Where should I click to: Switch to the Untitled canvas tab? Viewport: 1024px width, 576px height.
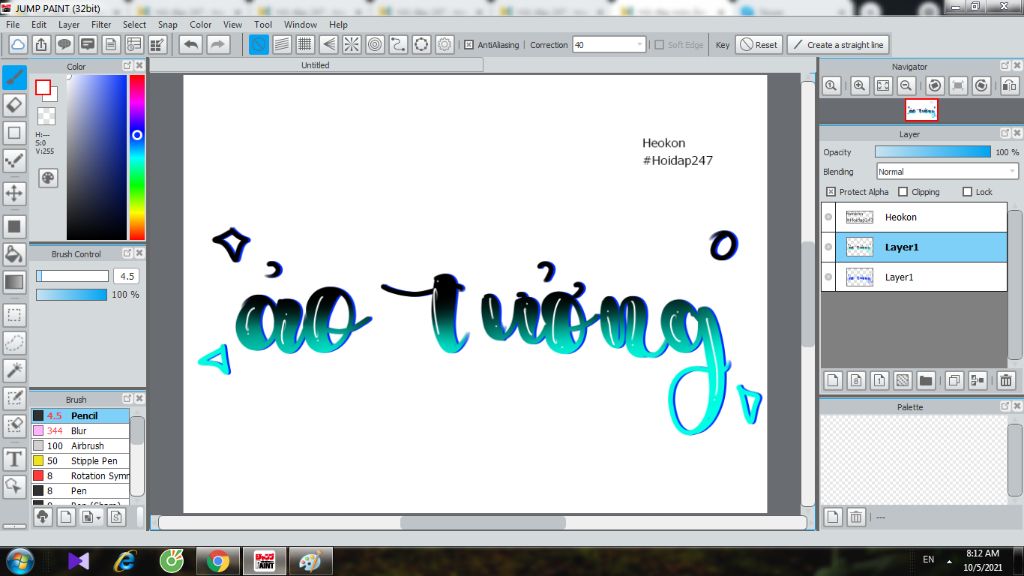click(x=316, y=65)
